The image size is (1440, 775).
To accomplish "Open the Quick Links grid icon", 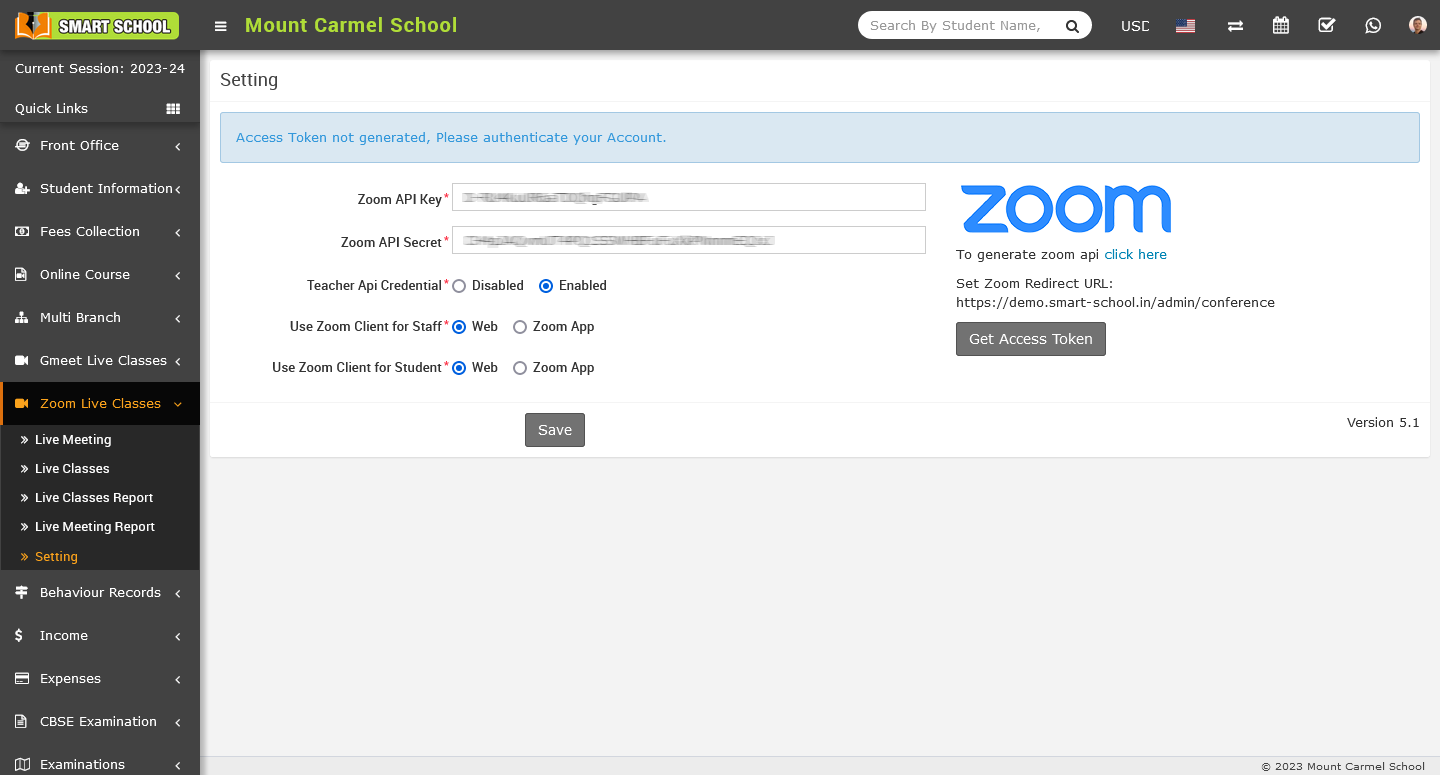I will click(x=173, y=108).
